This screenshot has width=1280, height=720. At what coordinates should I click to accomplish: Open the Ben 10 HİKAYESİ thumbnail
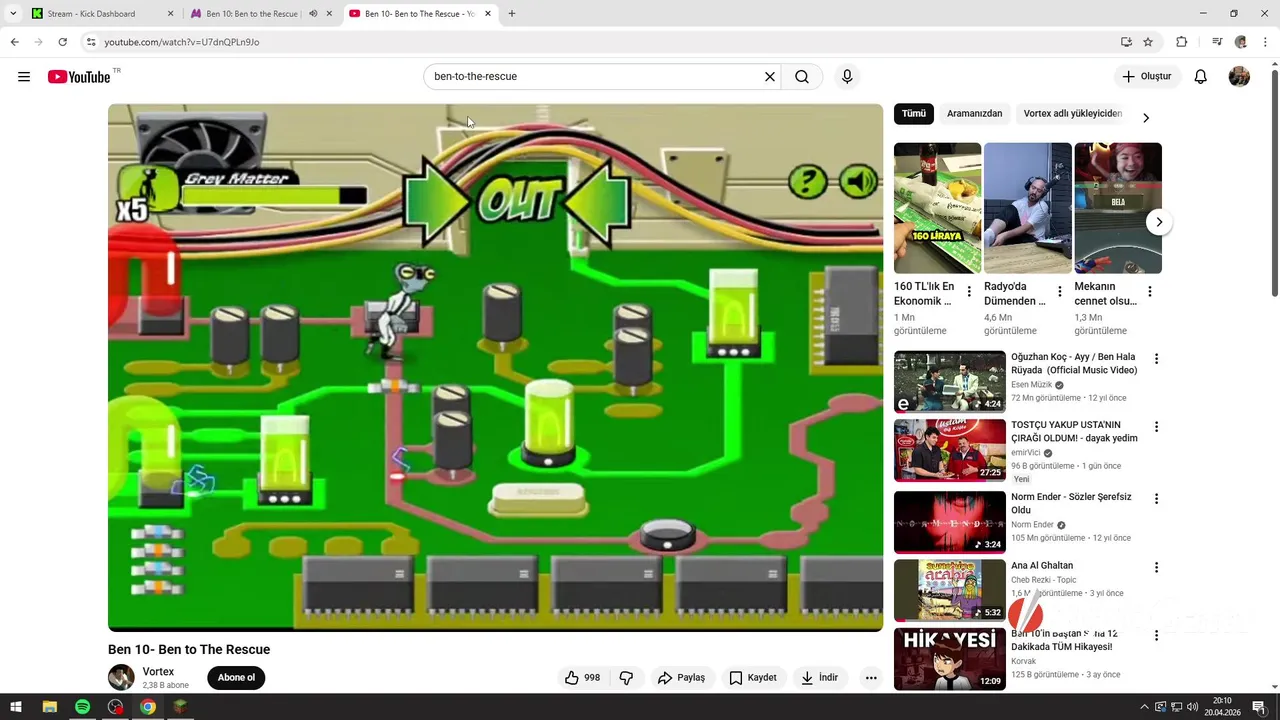[950, 658]
